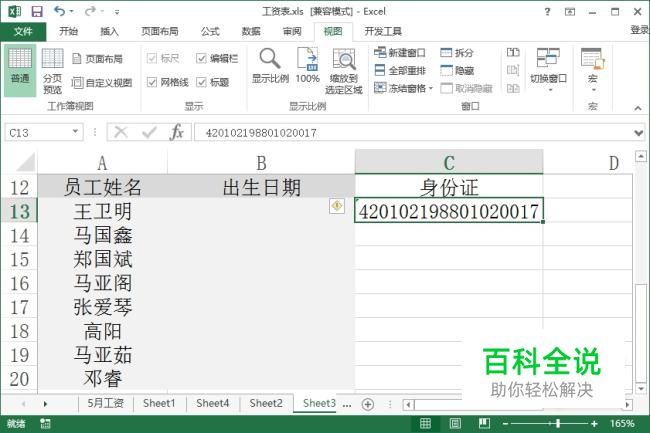This screenshot has width=650, height=433.
Task: Open the Home tab
Action: 68,31
